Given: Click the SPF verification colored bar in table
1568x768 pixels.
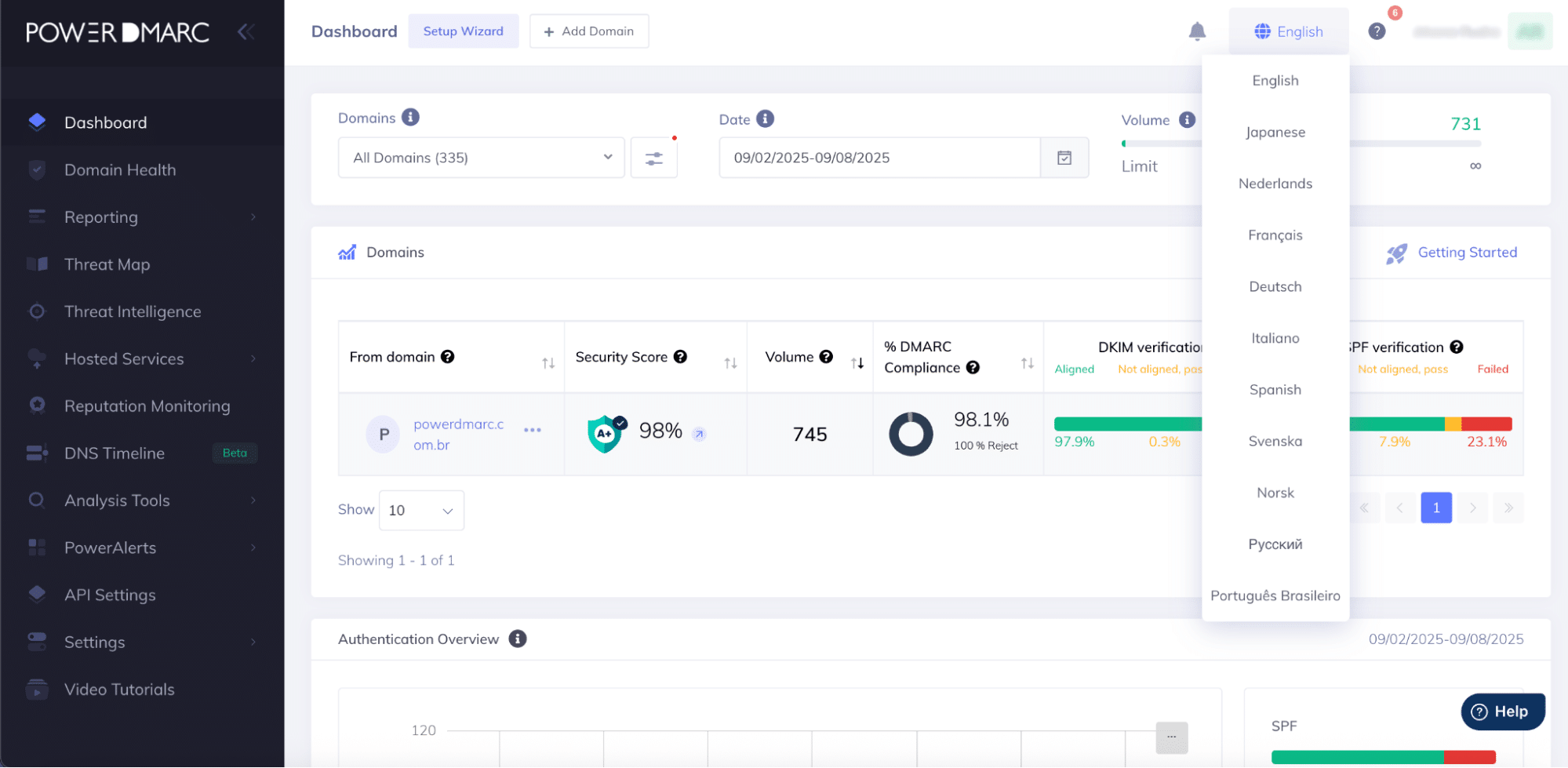Looking at the screenshot, I should coord(1431,424).
